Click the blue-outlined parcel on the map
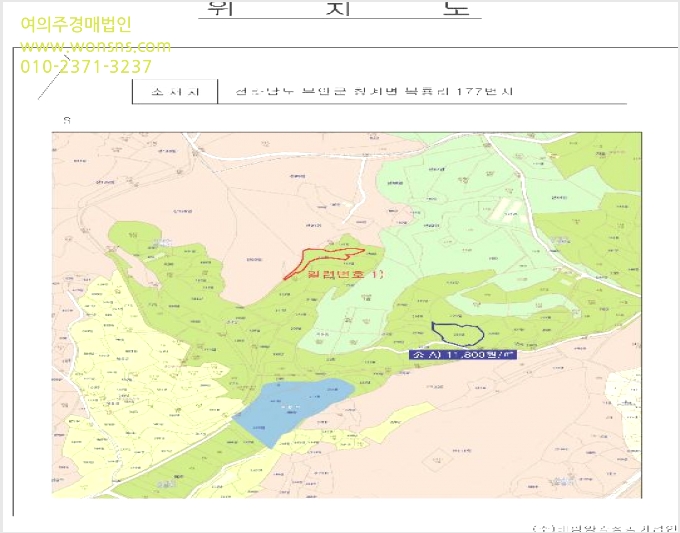This screenshot has height=533, width=680. (x=458, y=334)
